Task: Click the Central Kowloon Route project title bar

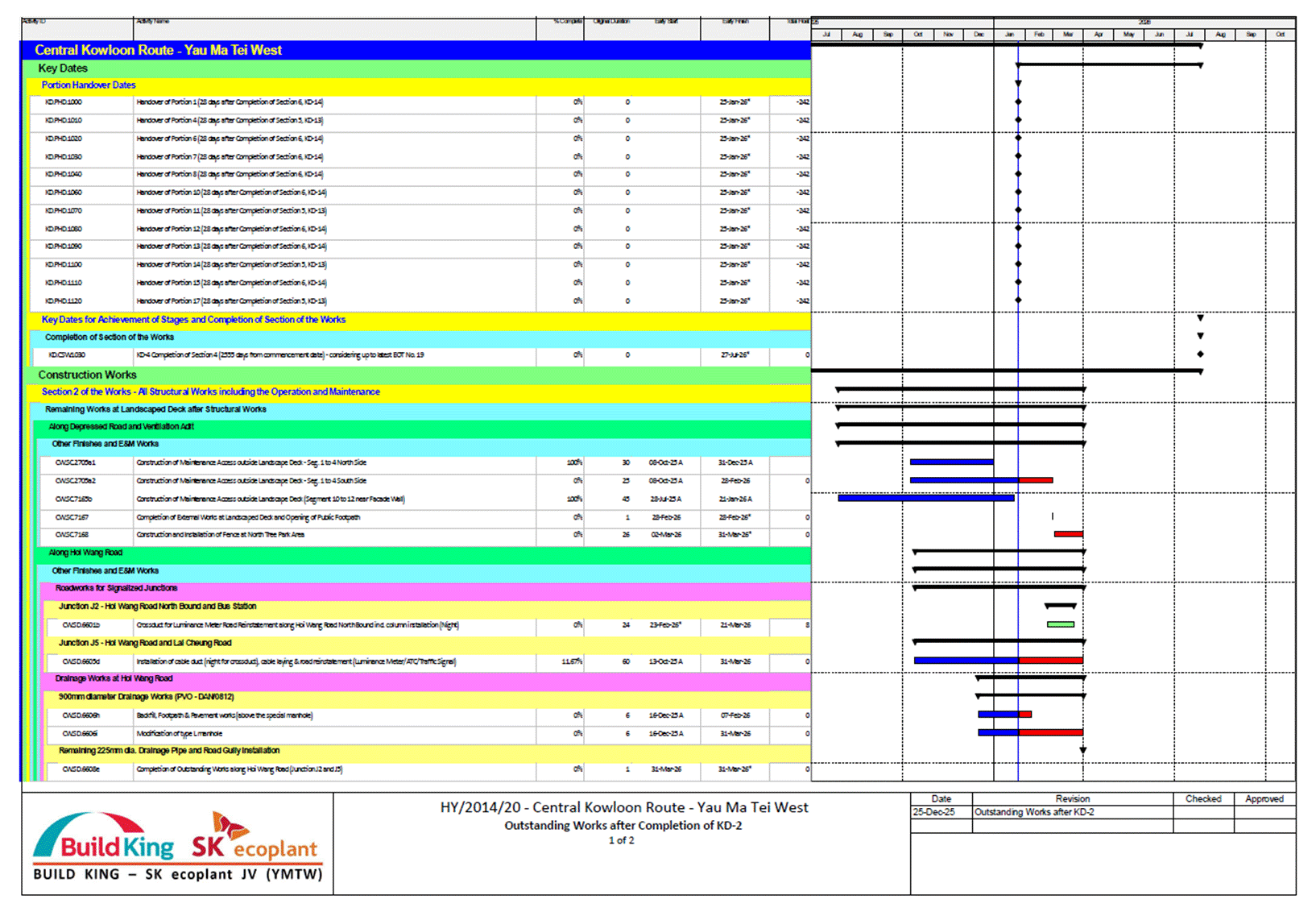Action: coord(158,50)
